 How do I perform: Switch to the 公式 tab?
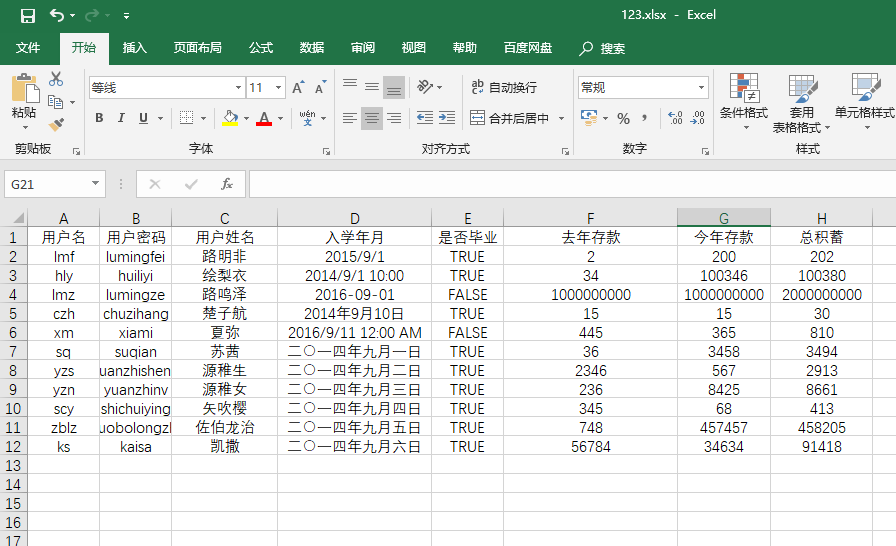[261, 48]
